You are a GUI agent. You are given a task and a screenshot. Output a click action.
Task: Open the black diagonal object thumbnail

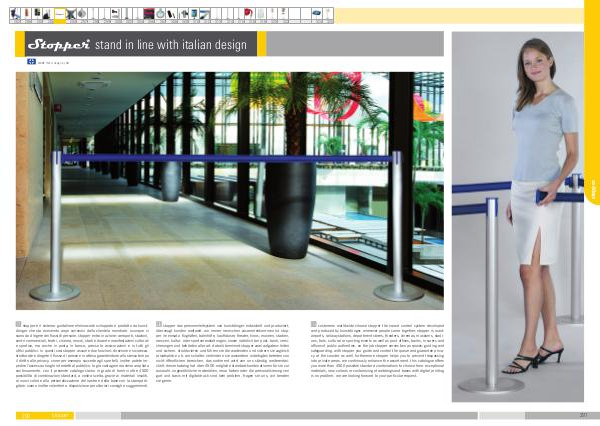[x=171, y=15]
